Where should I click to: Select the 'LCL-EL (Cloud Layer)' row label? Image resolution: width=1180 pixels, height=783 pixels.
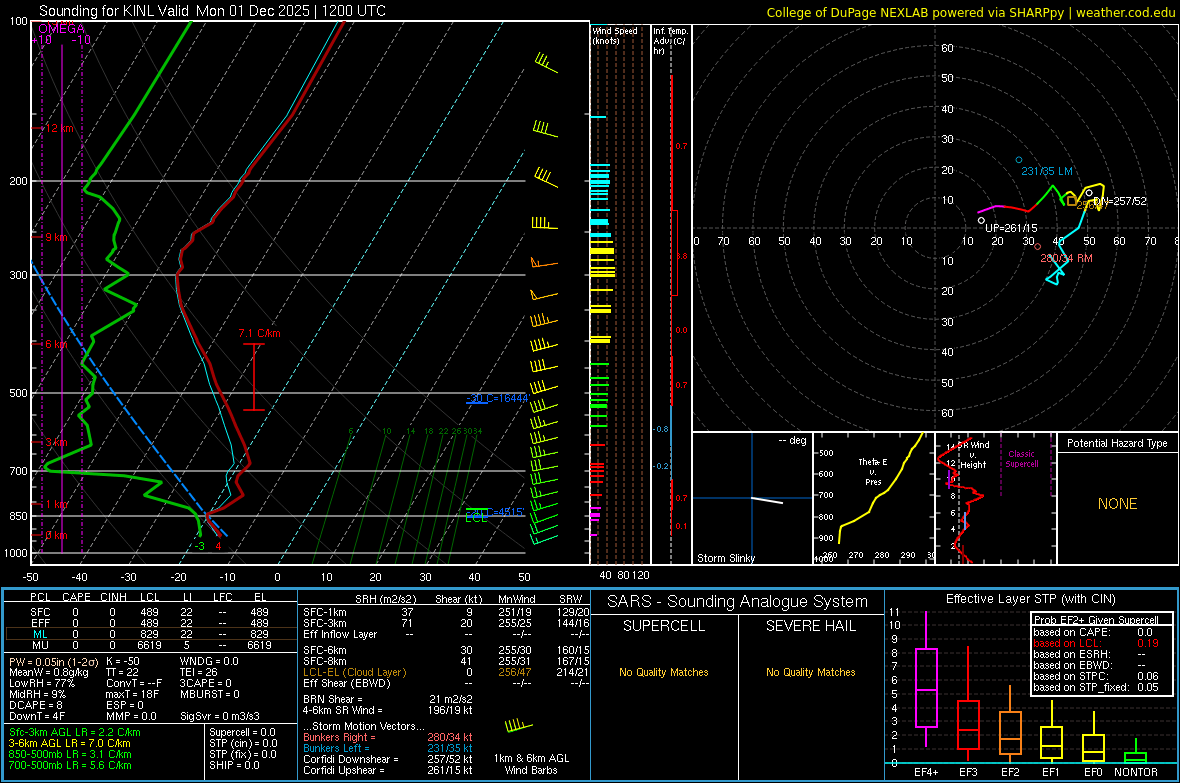(354, 672)
